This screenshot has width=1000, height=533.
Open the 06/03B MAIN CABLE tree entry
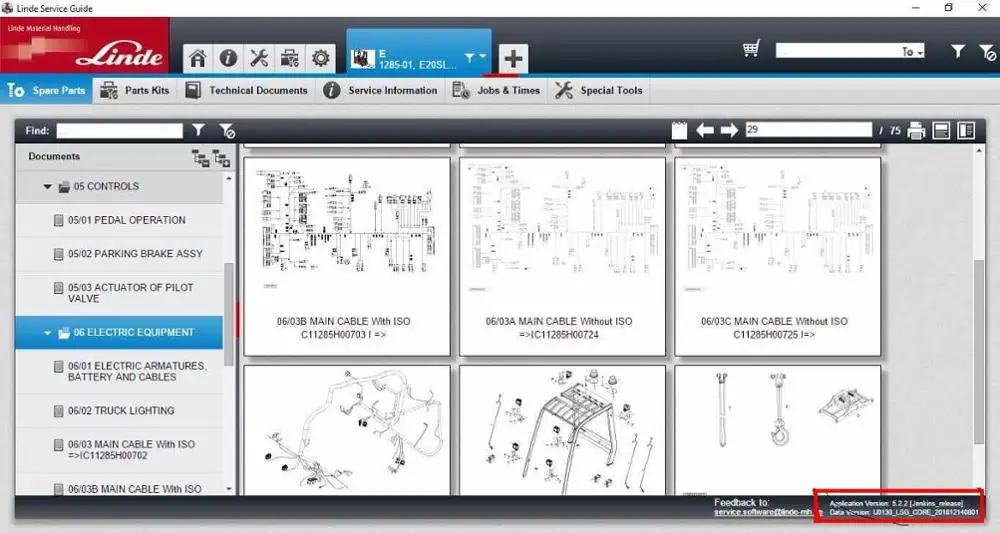[119, 486]
